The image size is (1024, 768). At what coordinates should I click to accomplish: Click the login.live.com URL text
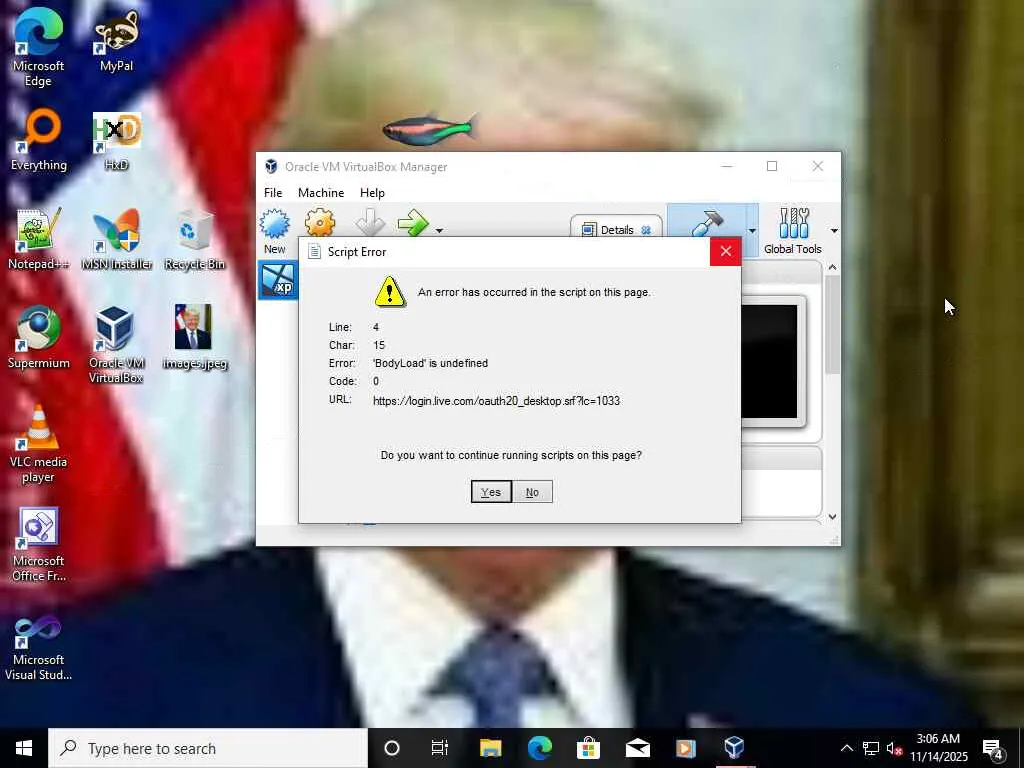(x=496, y=400)
